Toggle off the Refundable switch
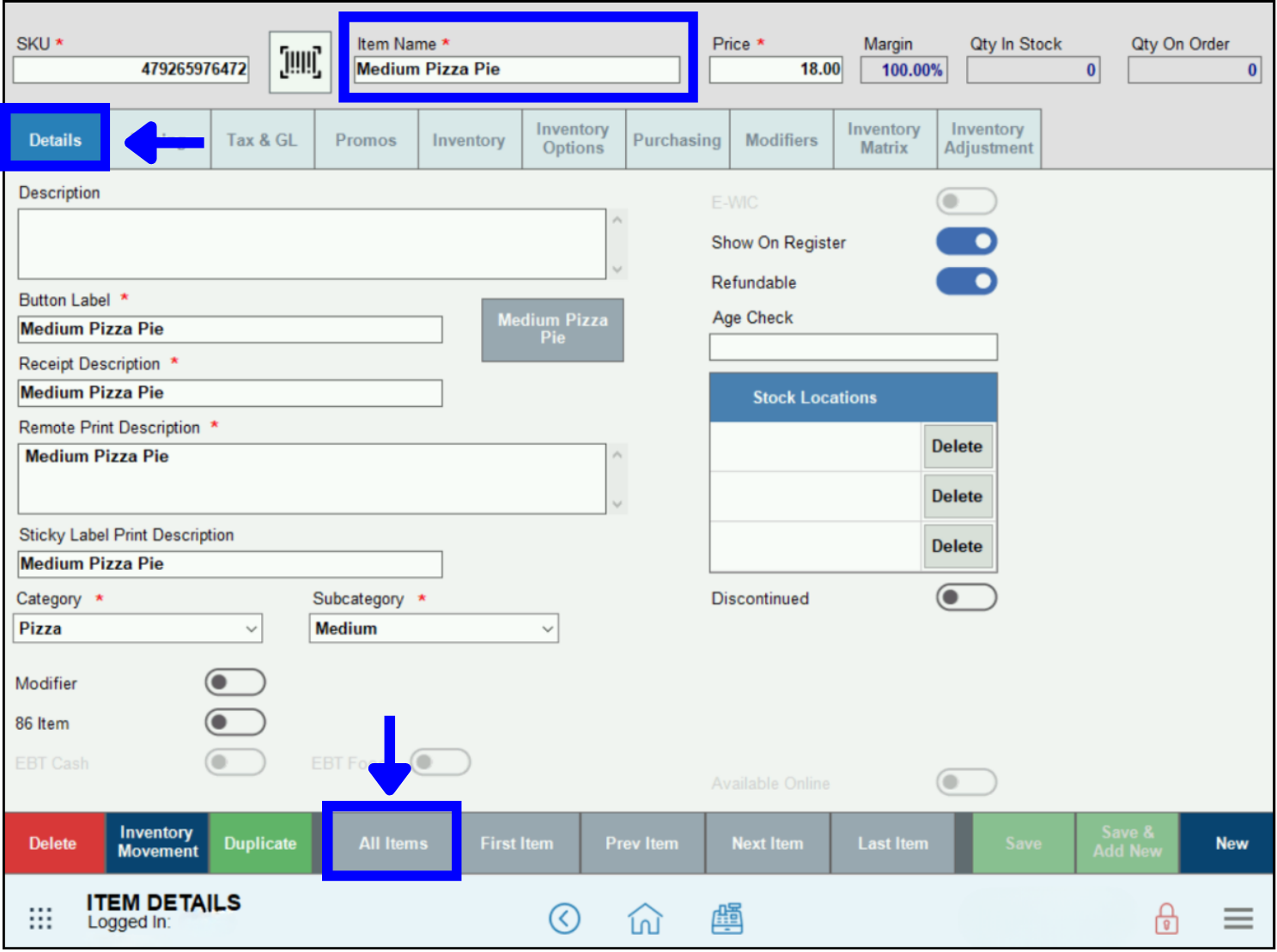Image resolution: width=1277 pixels, height=952 pixels. point(966,282)
